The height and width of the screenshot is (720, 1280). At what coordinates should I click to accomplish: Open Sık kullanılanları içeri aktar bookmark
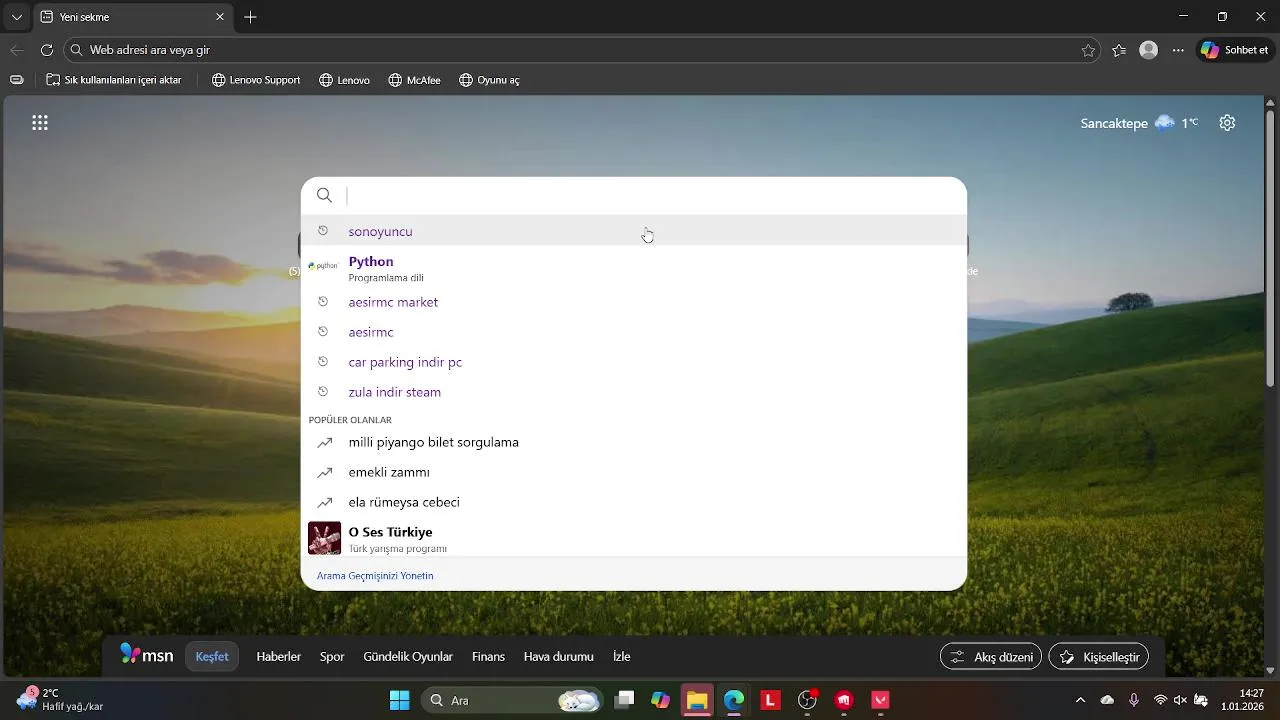[114, 80]
